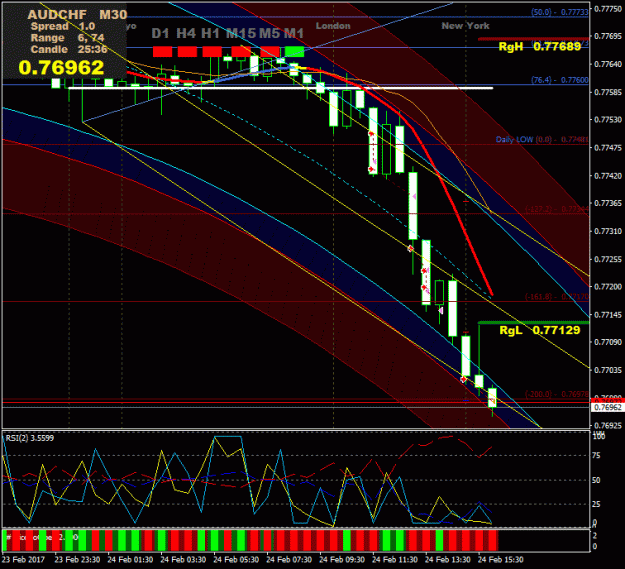This screenshot has width=625, height=569.
Task: Click the red trend box under D1
Action: [x=162, y=51]
